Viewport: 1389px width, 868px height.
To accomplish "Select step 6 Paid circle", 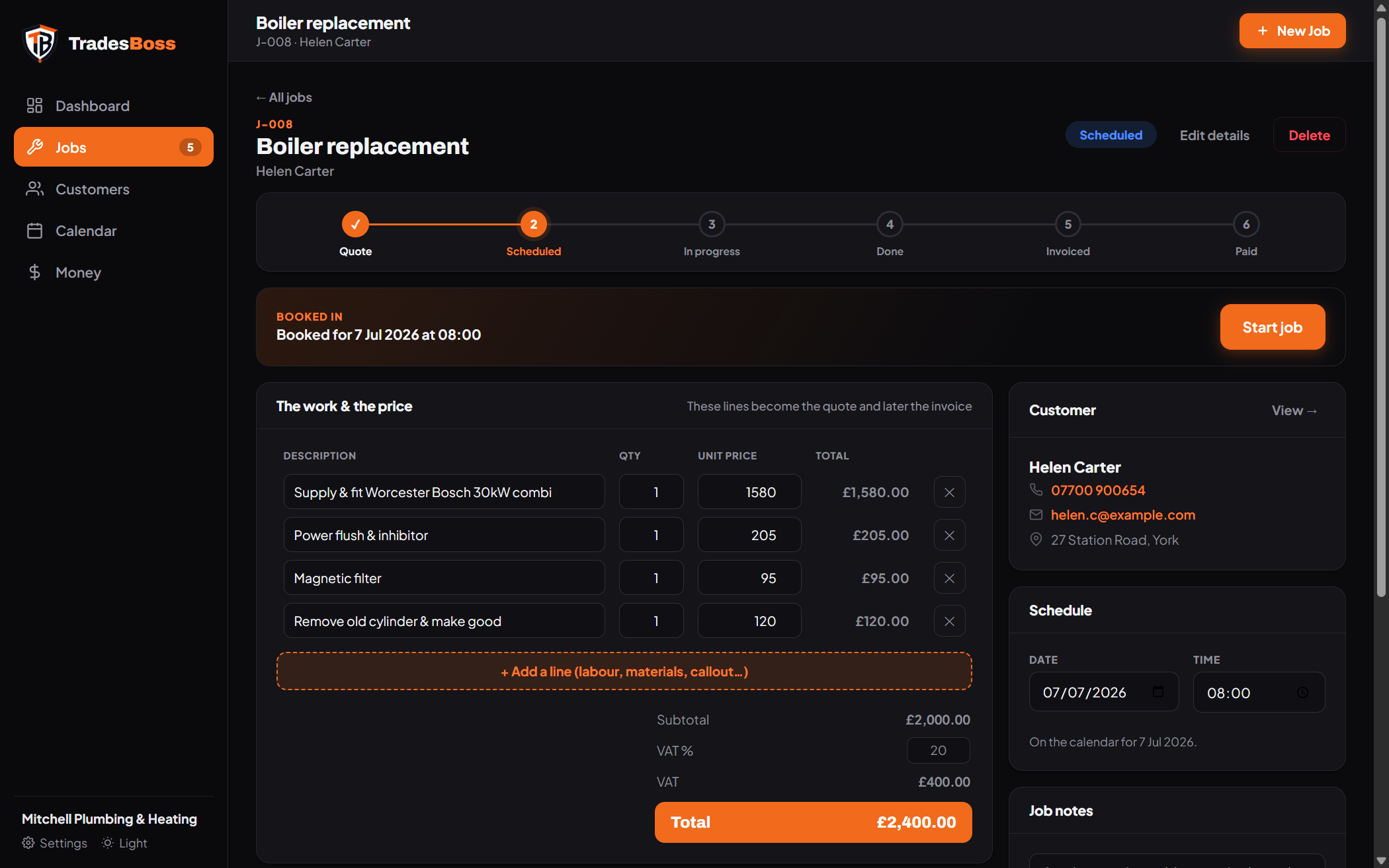I will [x=1246, y=224].
